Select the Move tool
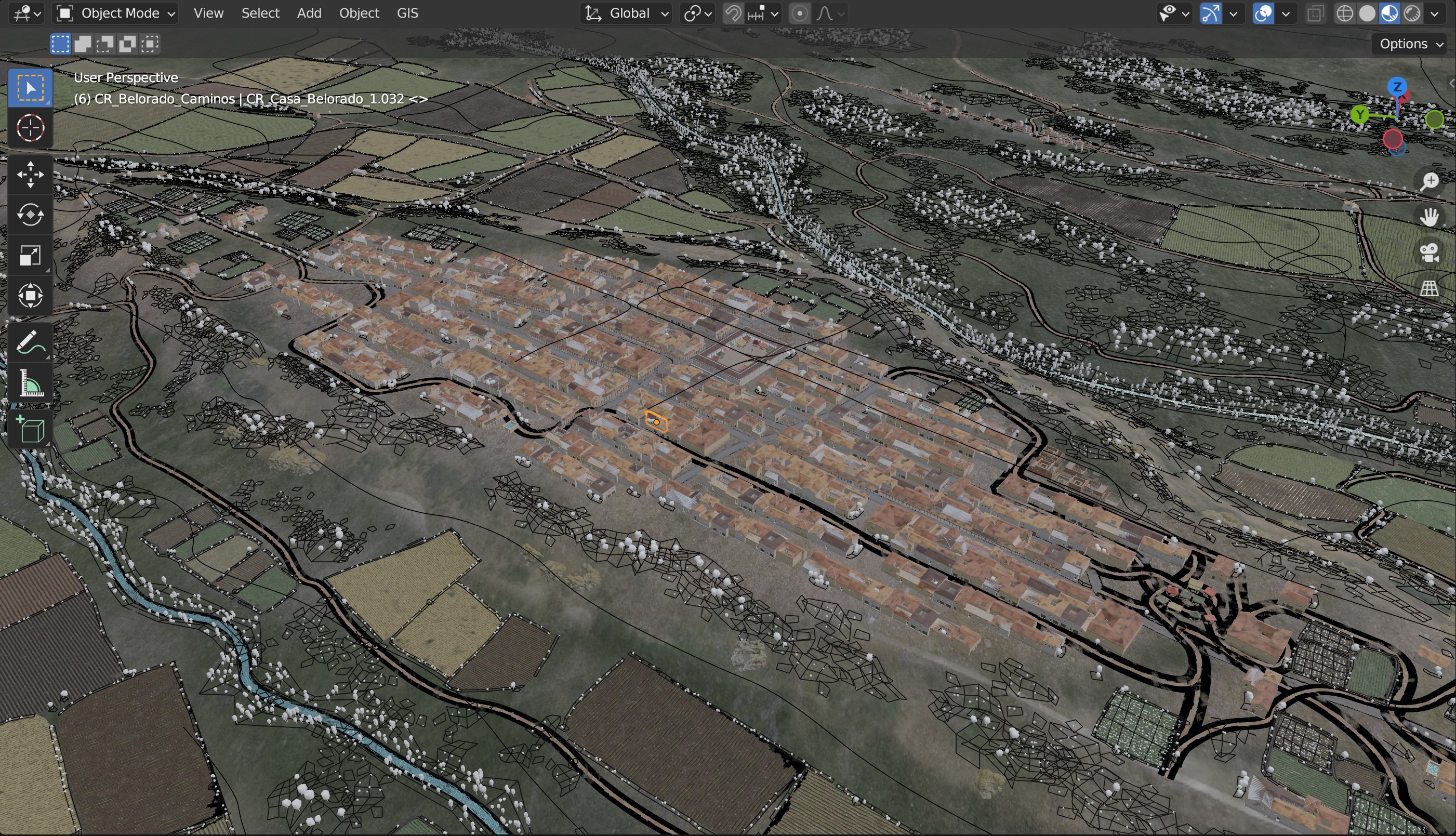Image resolution: width=1456 pixels, height=836 pixels. click(x=30, y=175)
